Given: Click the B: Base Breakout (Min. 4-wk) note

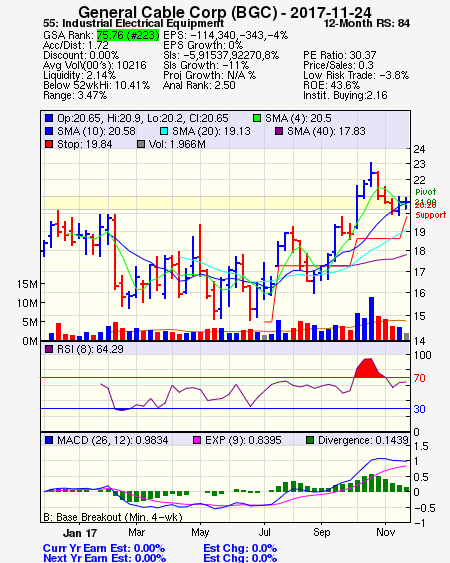Looking at the screenshot, I should click(113, 517).
